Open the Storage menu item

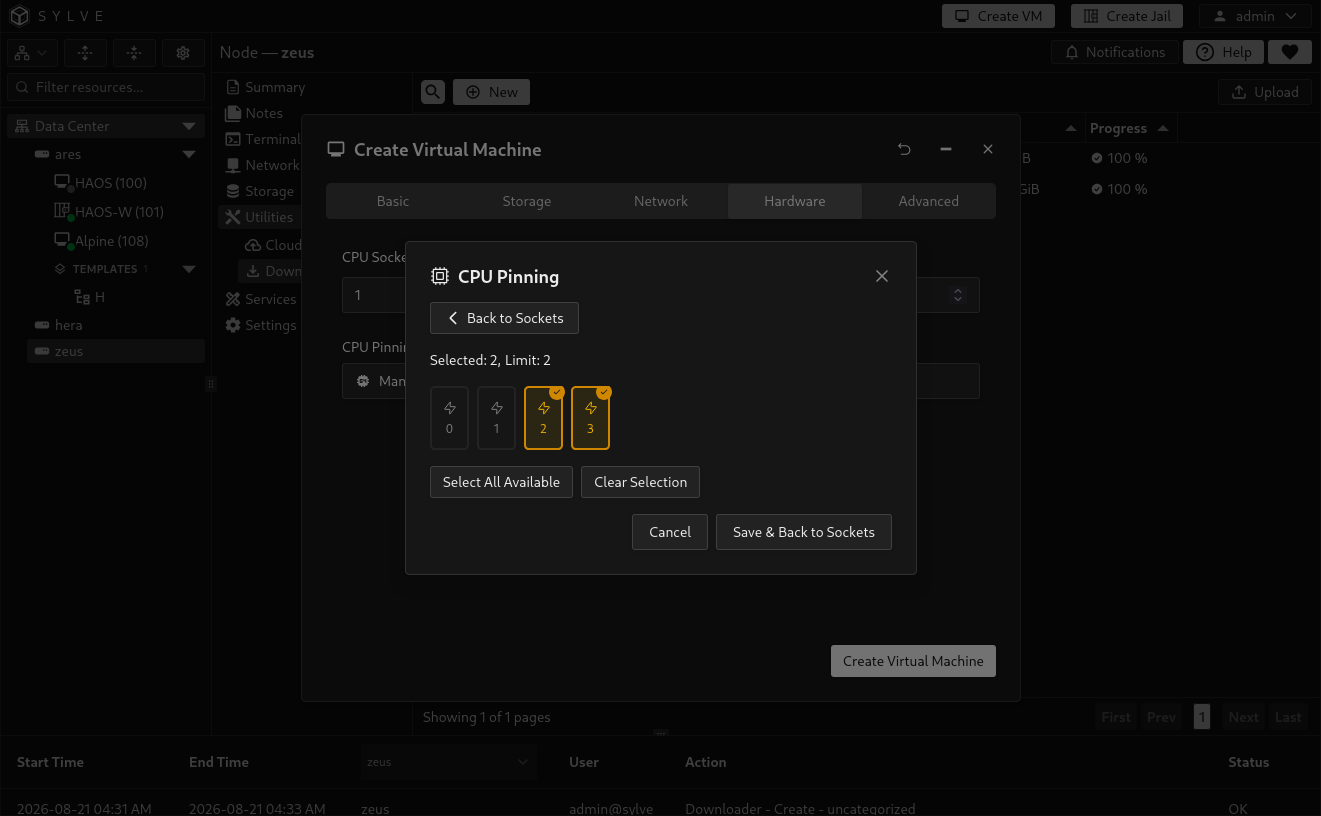(x=259, y=191)
